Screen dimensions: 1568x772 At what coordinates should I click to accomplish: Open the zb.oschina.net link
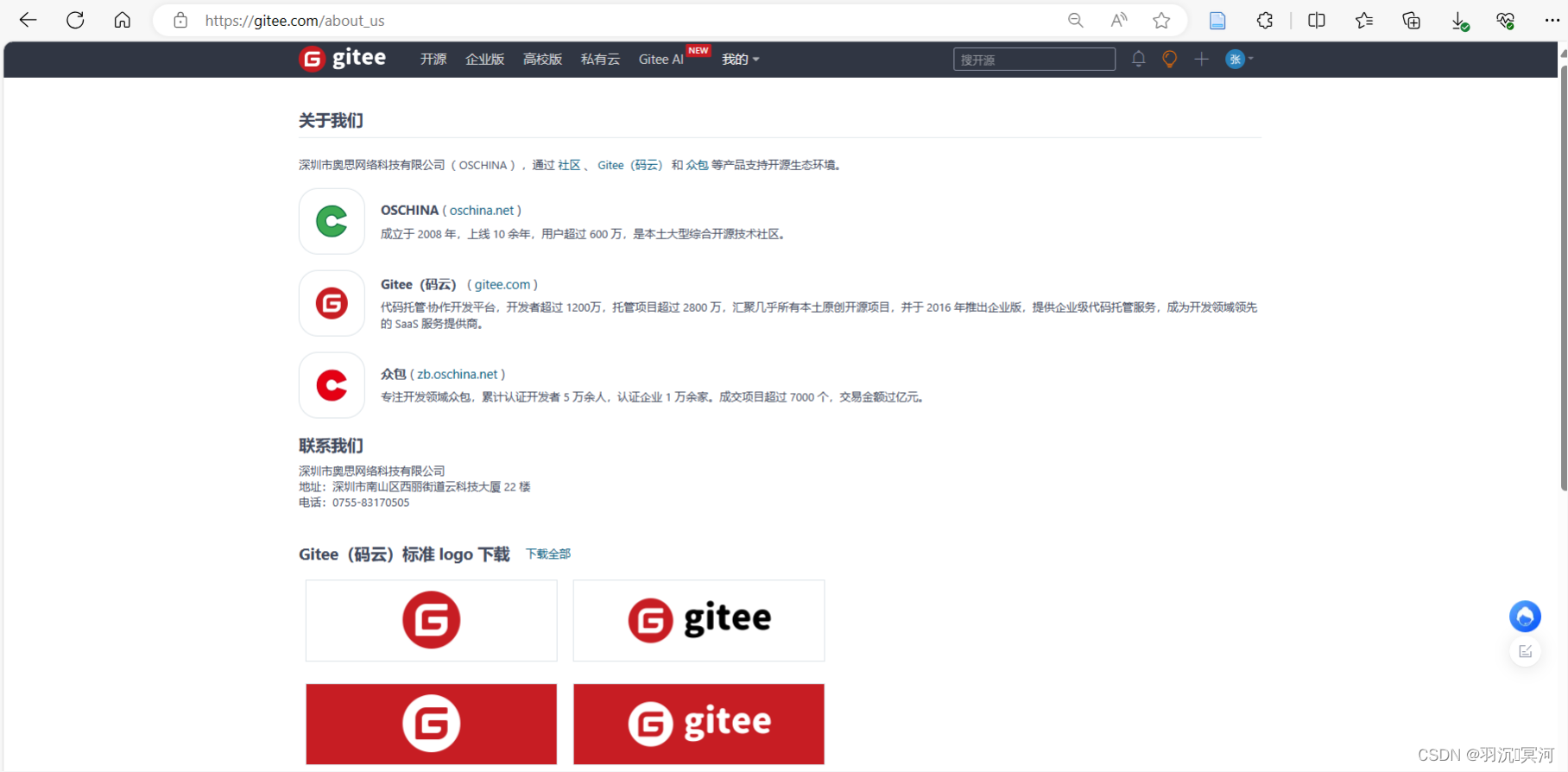pyautogui.click(x=458, y=374)
